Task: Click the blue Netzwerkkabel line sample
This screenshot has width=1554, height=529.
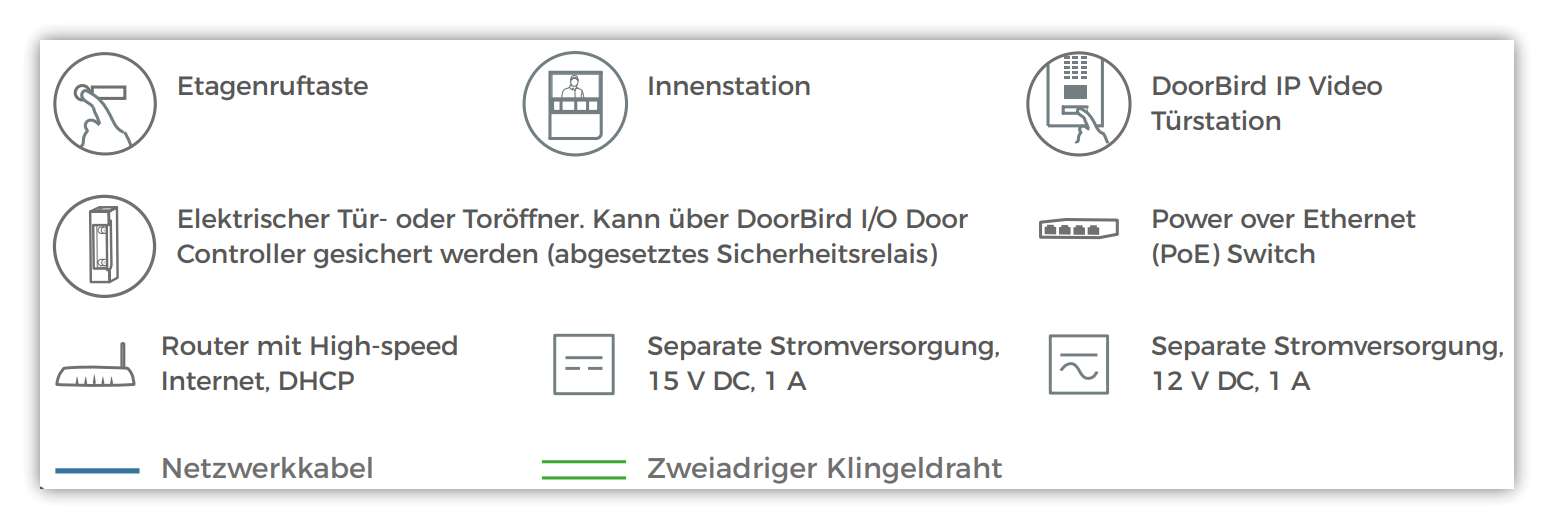Action: click(97, 470)
